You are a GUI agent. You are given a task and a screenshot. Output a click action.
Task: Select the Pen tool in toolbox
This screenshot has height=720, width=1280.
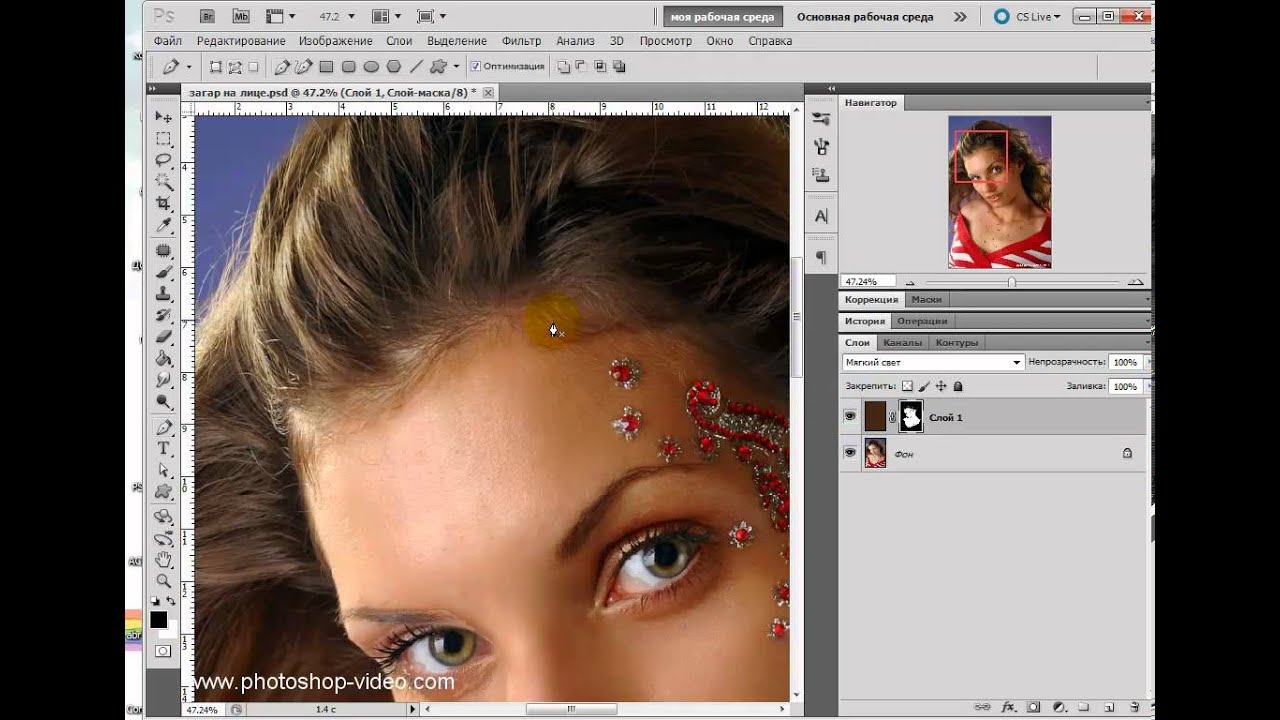pyautogui.click(x=163, y=428)
